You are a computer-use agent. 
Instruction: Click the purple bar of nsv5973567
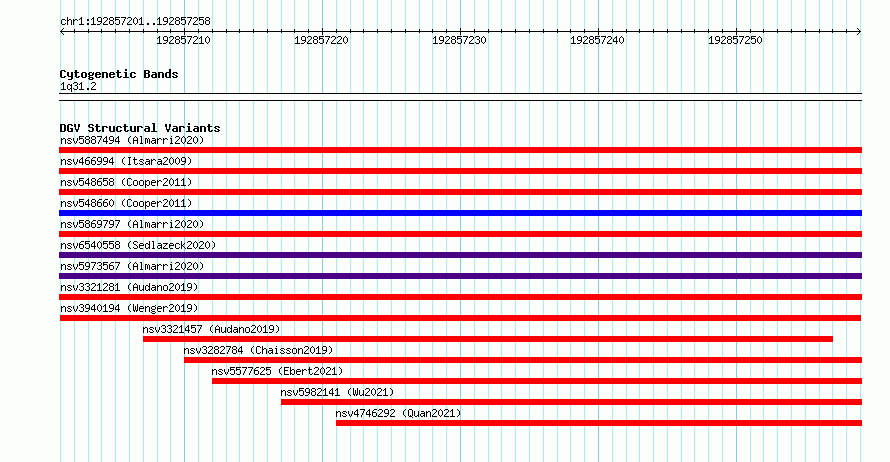pos(460,276)
